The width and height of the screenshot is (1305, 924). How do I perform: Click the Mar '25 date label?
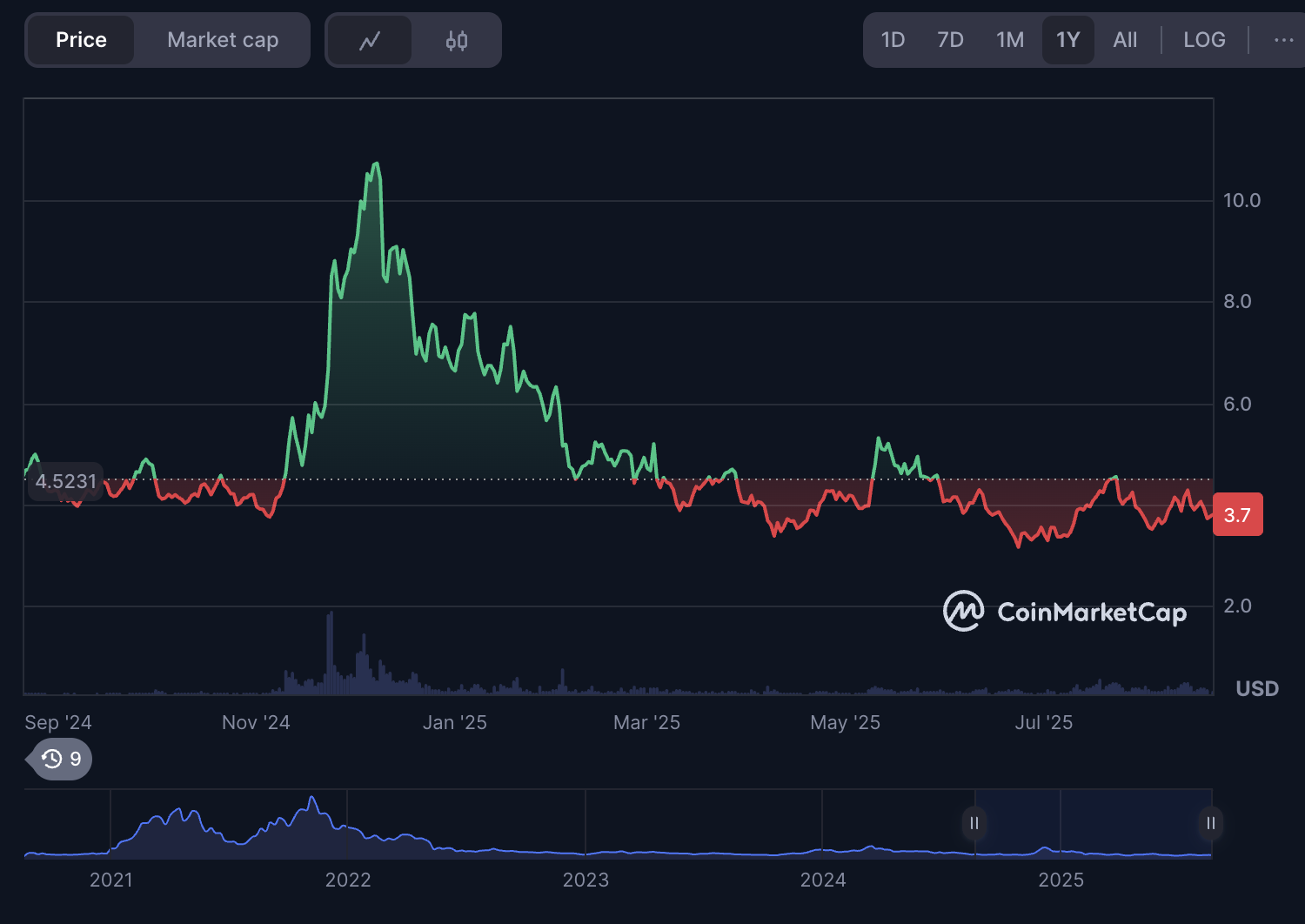[x=646, y=723]
